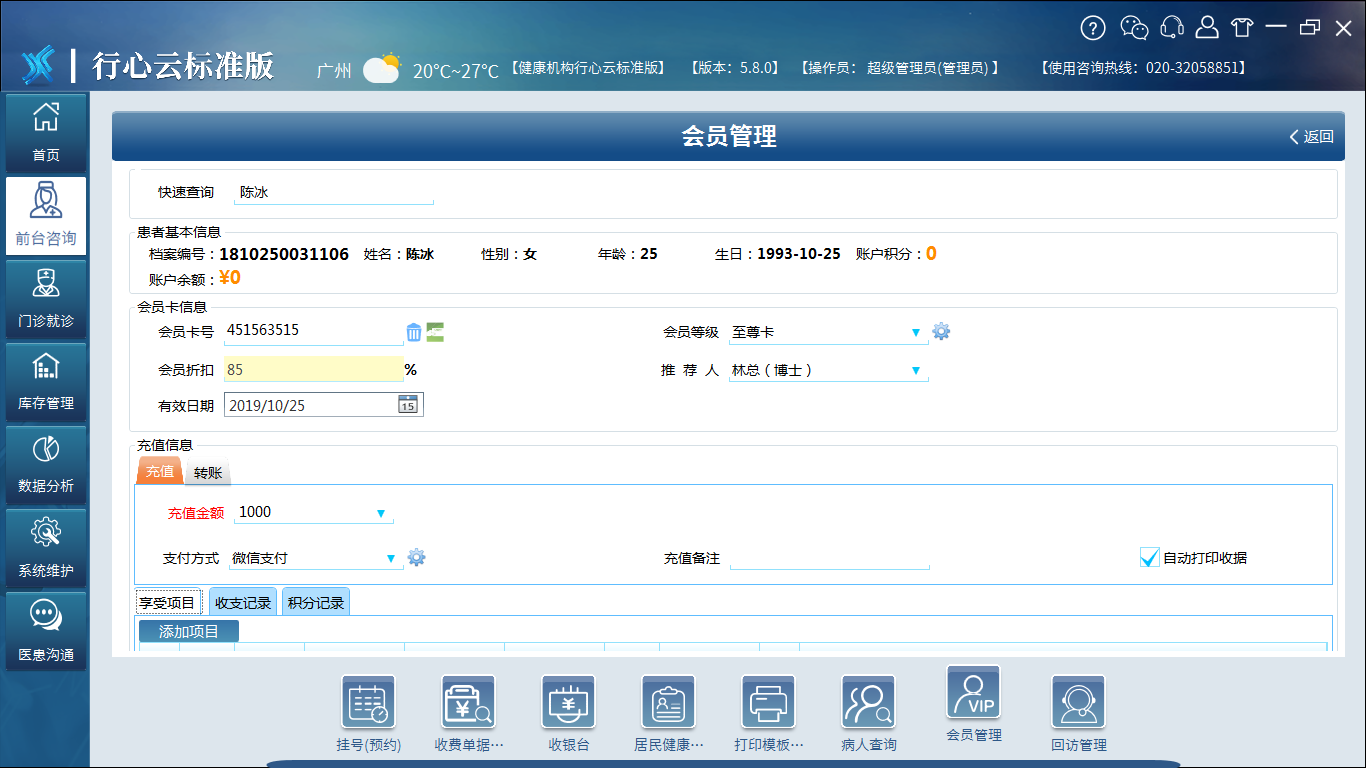Screen dimensions: 1366x768
Task: Open the skin theme shirt icon
Action: coord(1241,28)
